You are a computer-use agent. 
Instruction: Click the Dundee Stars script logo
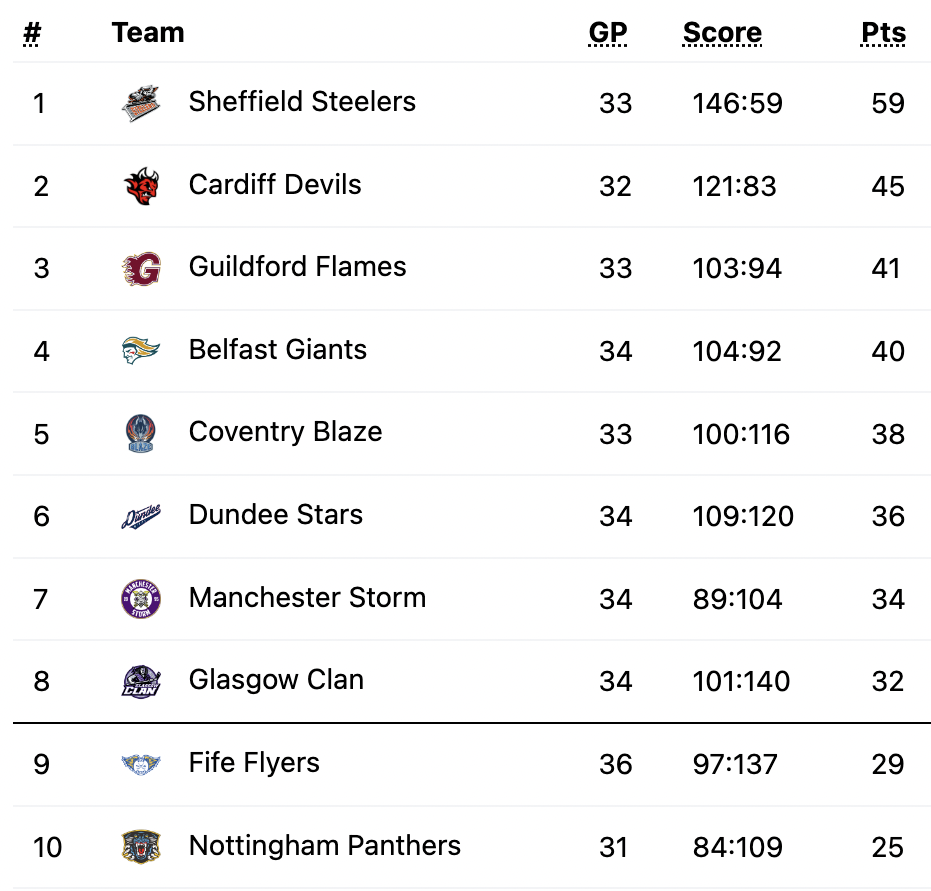click(x=141, y=516)
